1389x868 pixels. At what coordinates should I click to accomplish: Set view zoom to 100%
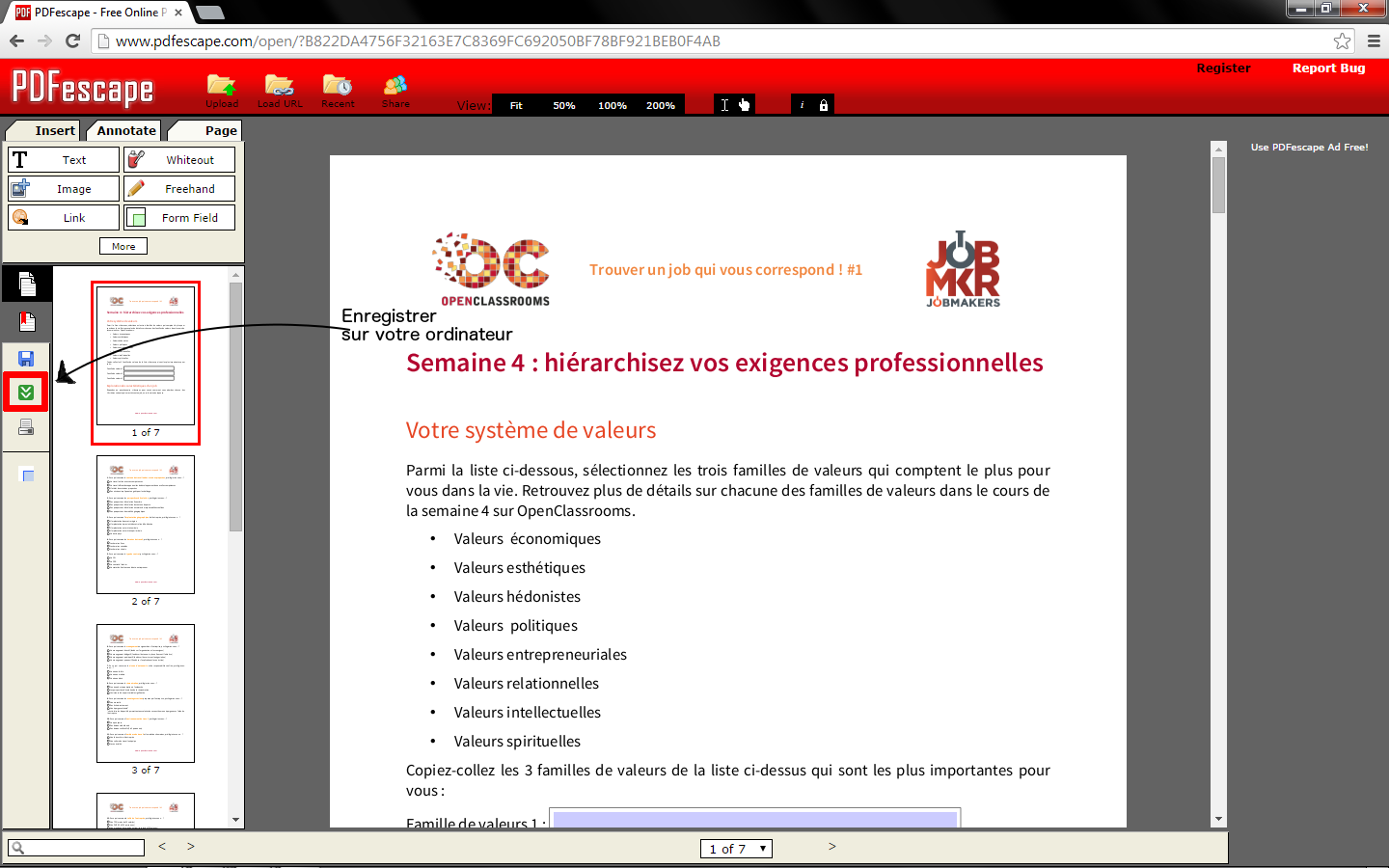(613, 105)
